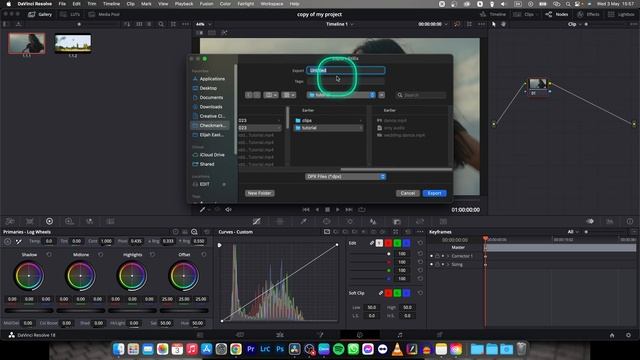Click the Export button in dialog
640x360 pixels.
point(434,193)
